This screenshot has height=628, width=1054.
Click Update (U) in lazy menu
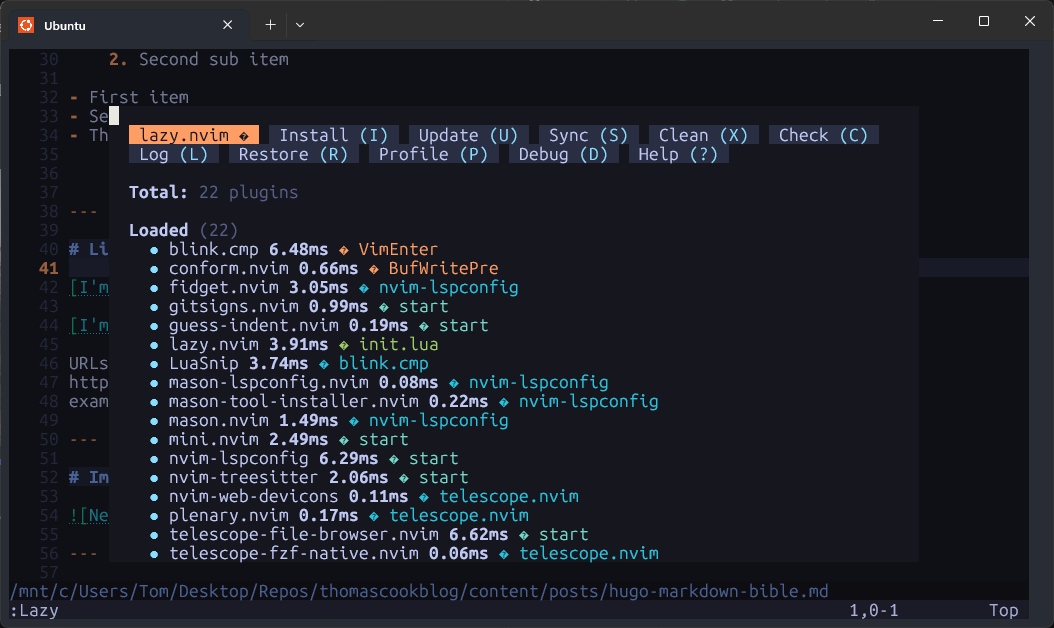pyautogui.click(x=469, y=135)
